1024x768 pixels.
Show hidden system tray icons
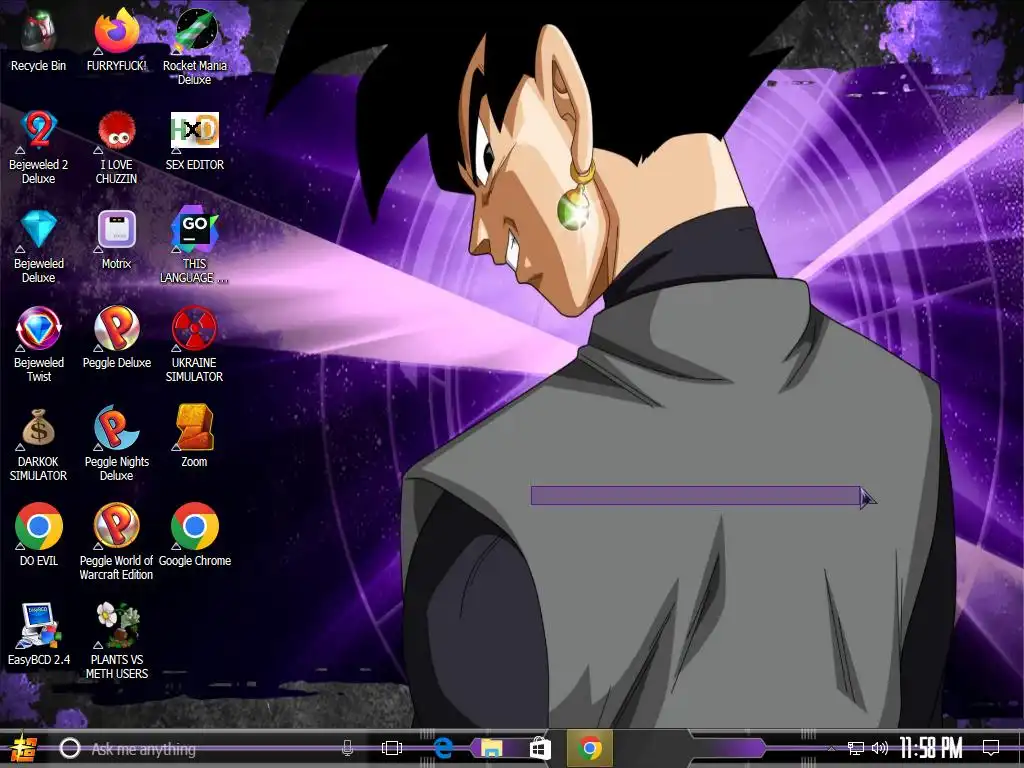(x=830, y=748)
